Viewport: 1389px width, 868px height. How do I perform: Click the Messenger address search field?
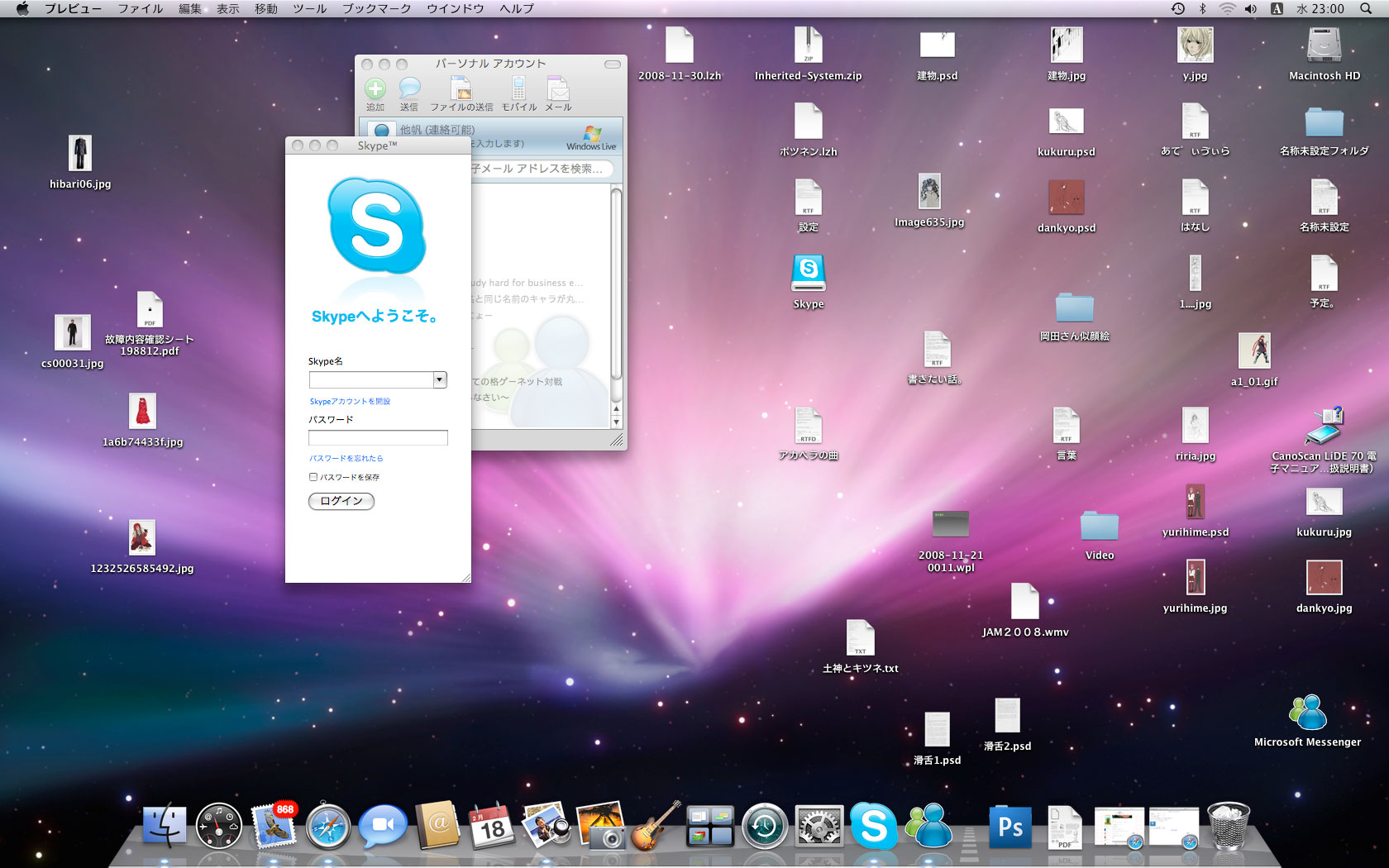pyautogui.click(x=542, y=169)
